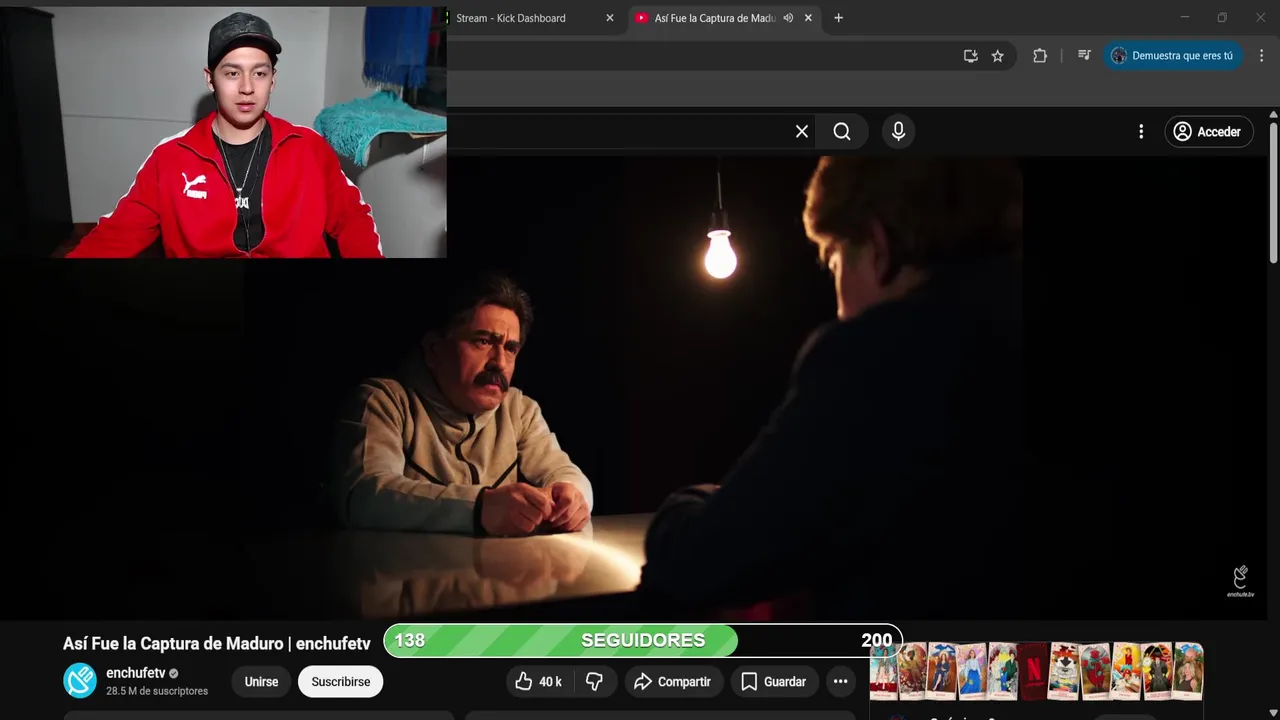Like the video showing 40 k
1280x720 pixels.
pyautogui.click(x=537, y=682)
